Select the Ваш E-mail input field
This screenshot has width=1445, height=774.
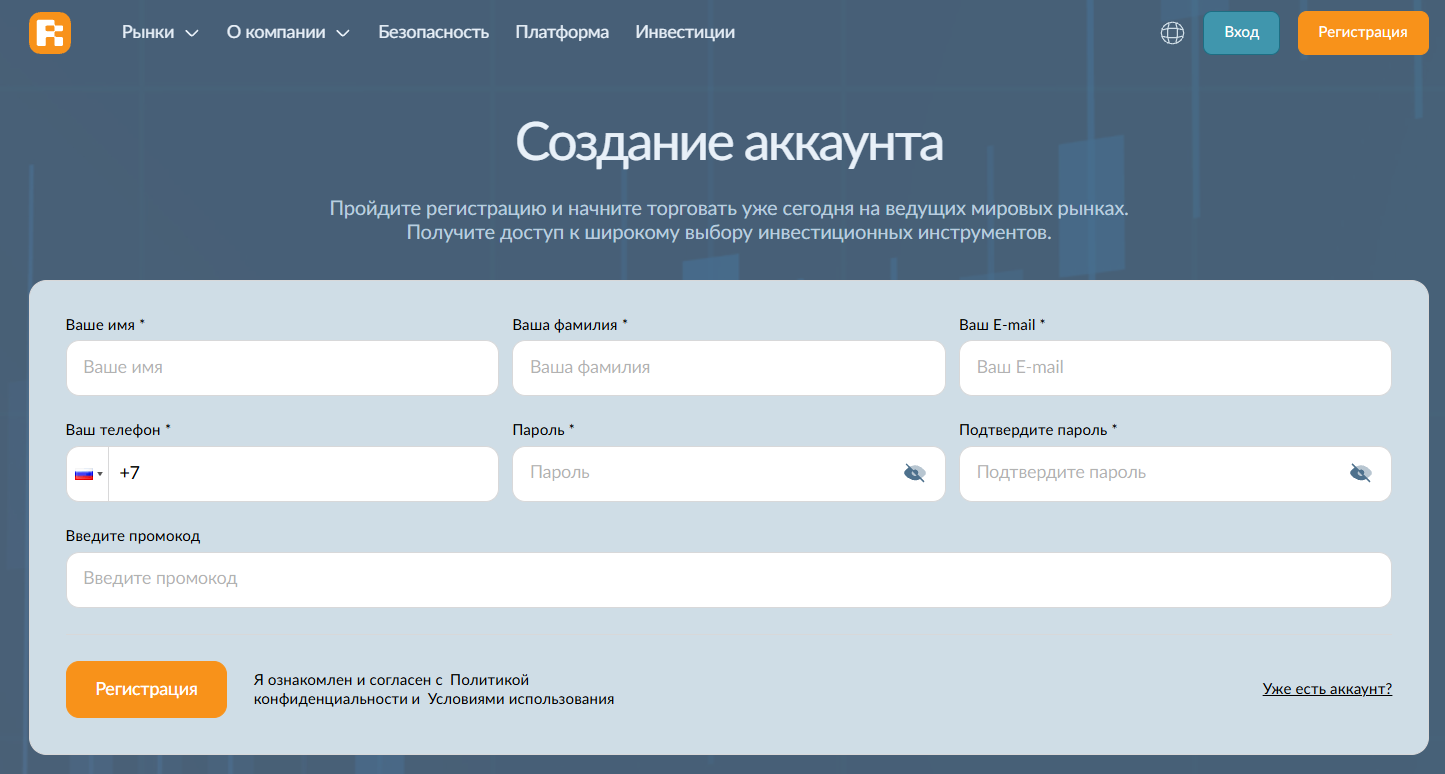point(1175,368)
